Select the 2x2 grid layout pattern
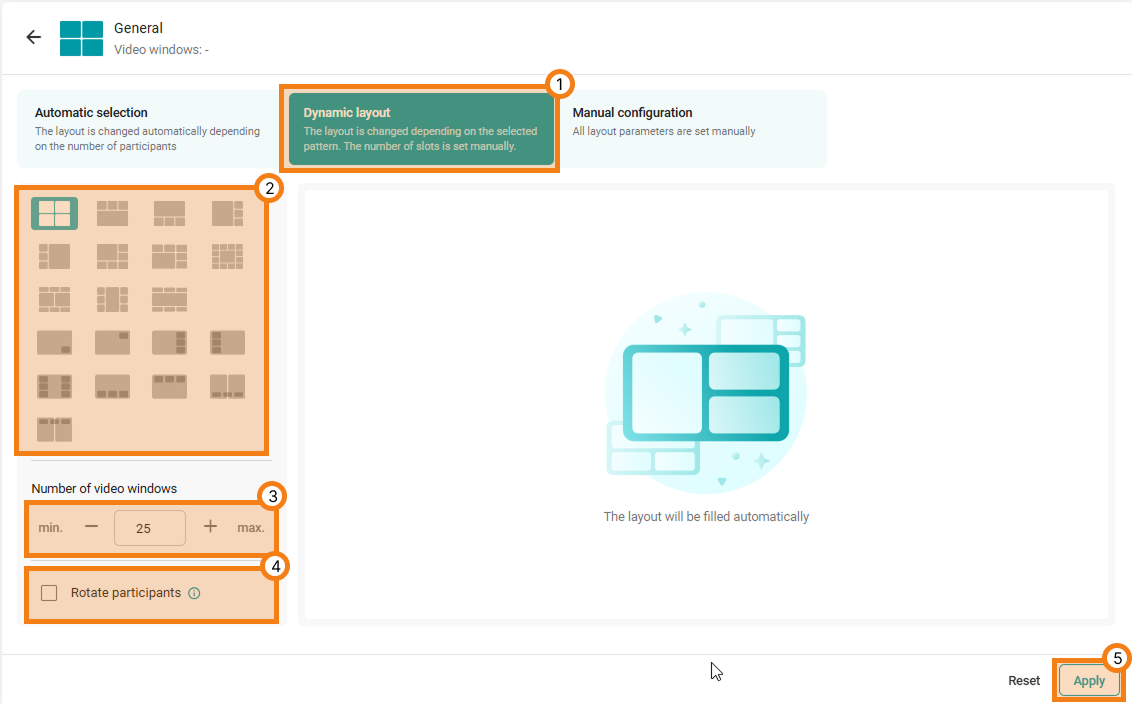 (54, 213)
